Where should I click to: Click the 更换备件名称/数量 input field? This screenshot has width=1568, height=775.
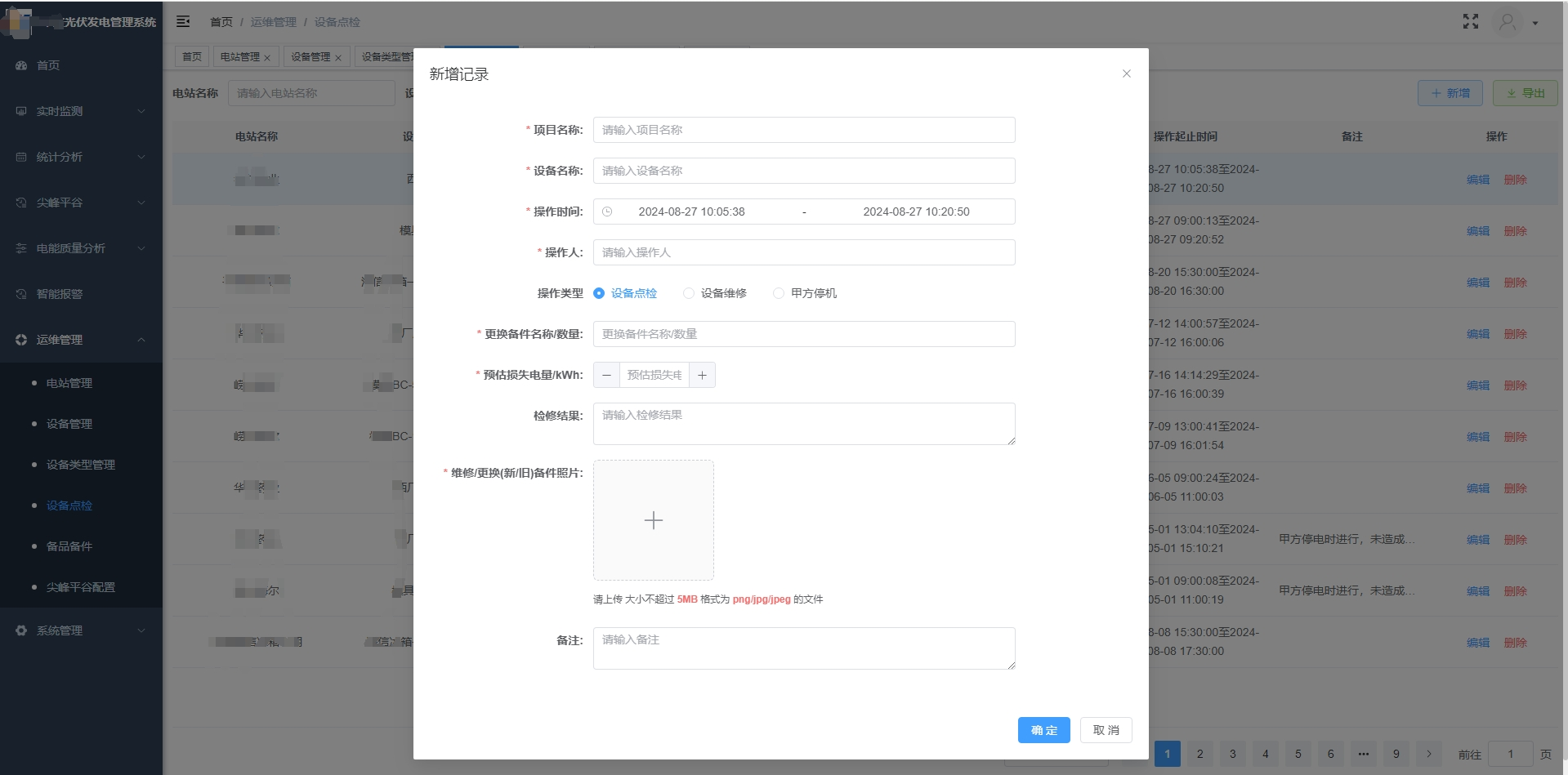coord(804,334)
